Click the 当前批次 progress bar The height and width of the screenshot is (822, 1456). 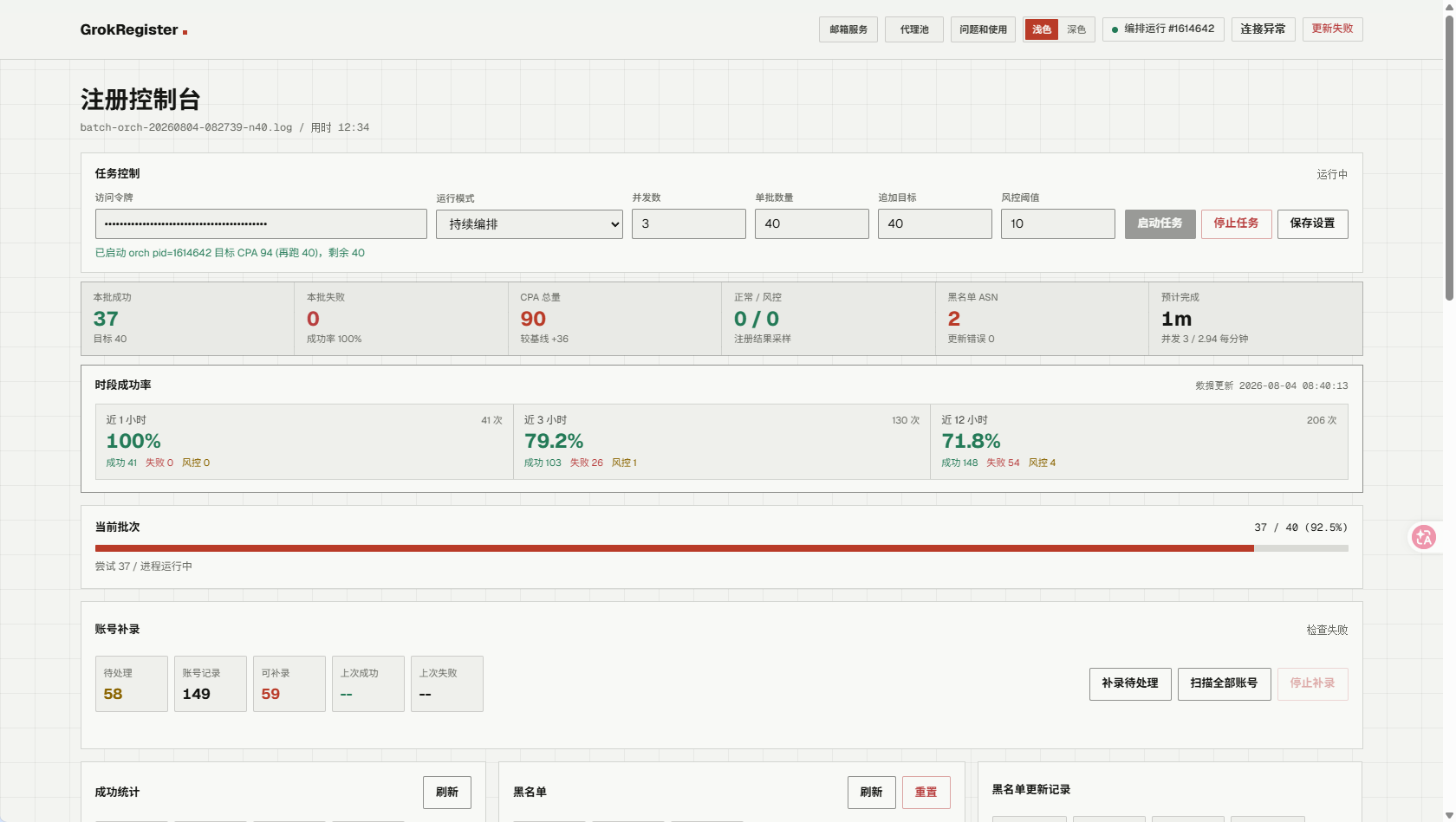click(x=722, y=548)
